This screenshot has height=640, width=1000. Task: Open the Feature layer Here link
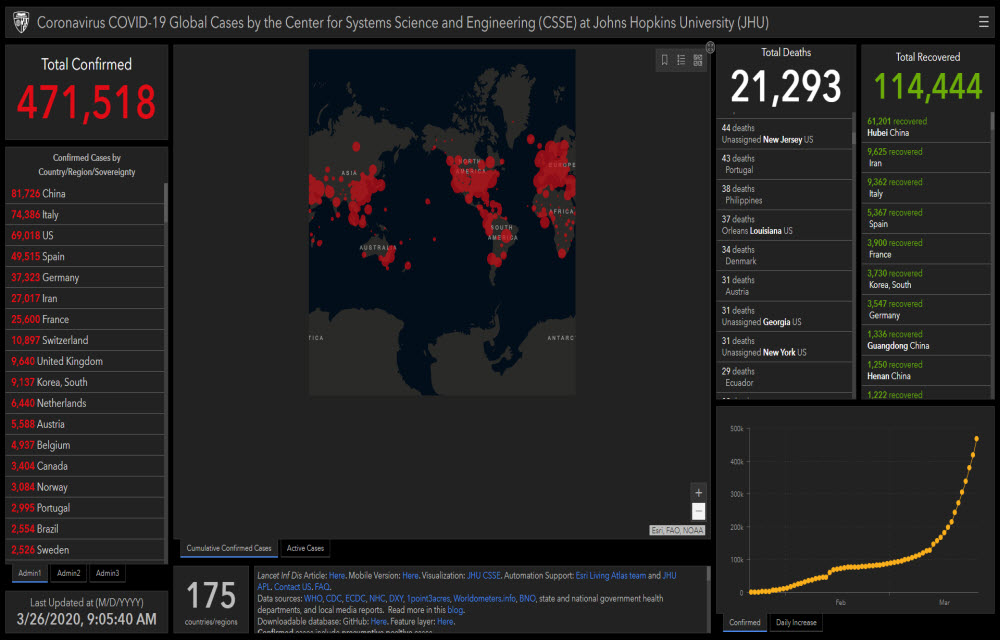(x=445, y=622)
